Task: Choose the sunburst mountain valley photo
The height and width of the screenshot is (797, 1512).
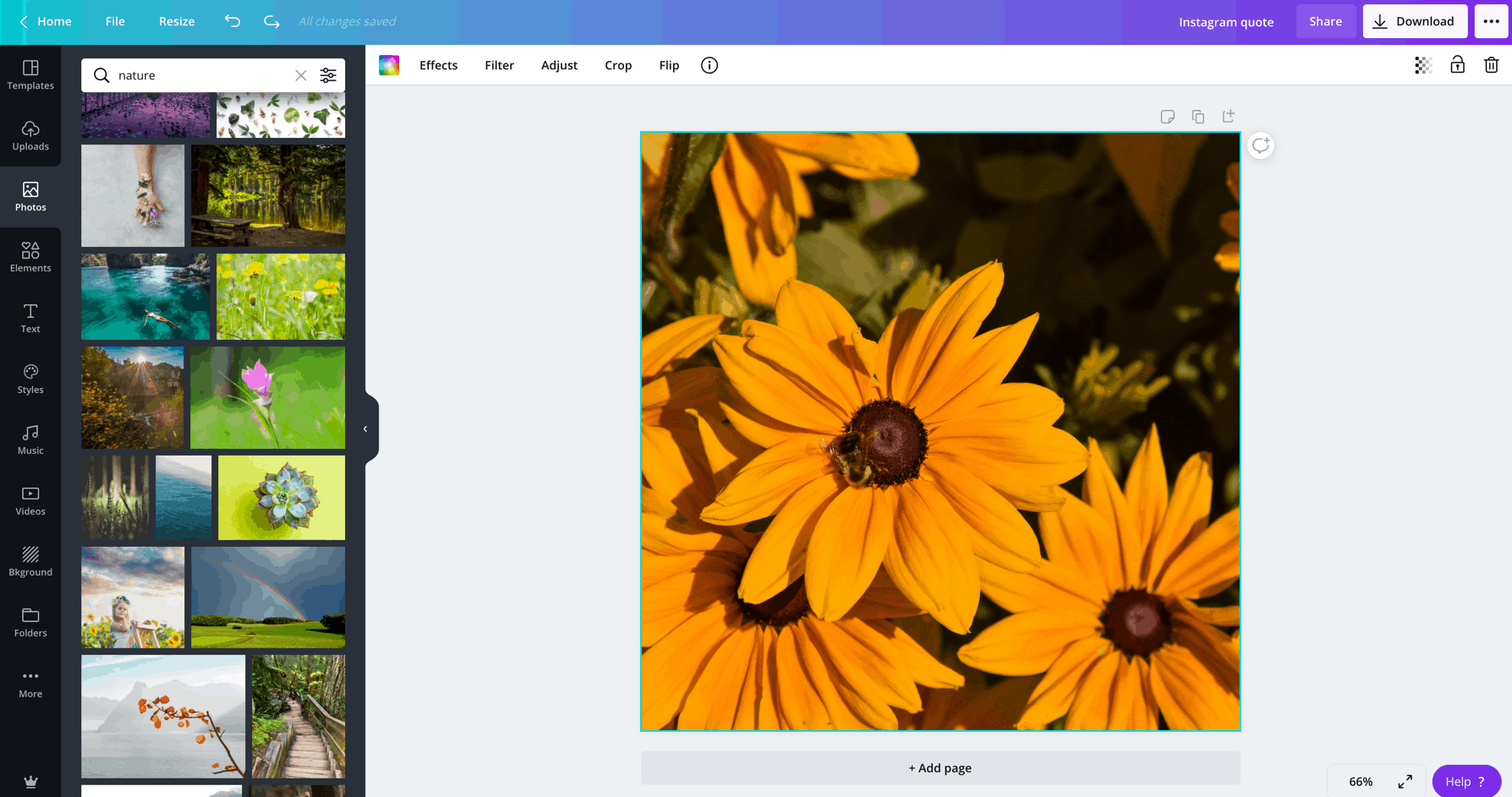Action: tap(132, 397)
